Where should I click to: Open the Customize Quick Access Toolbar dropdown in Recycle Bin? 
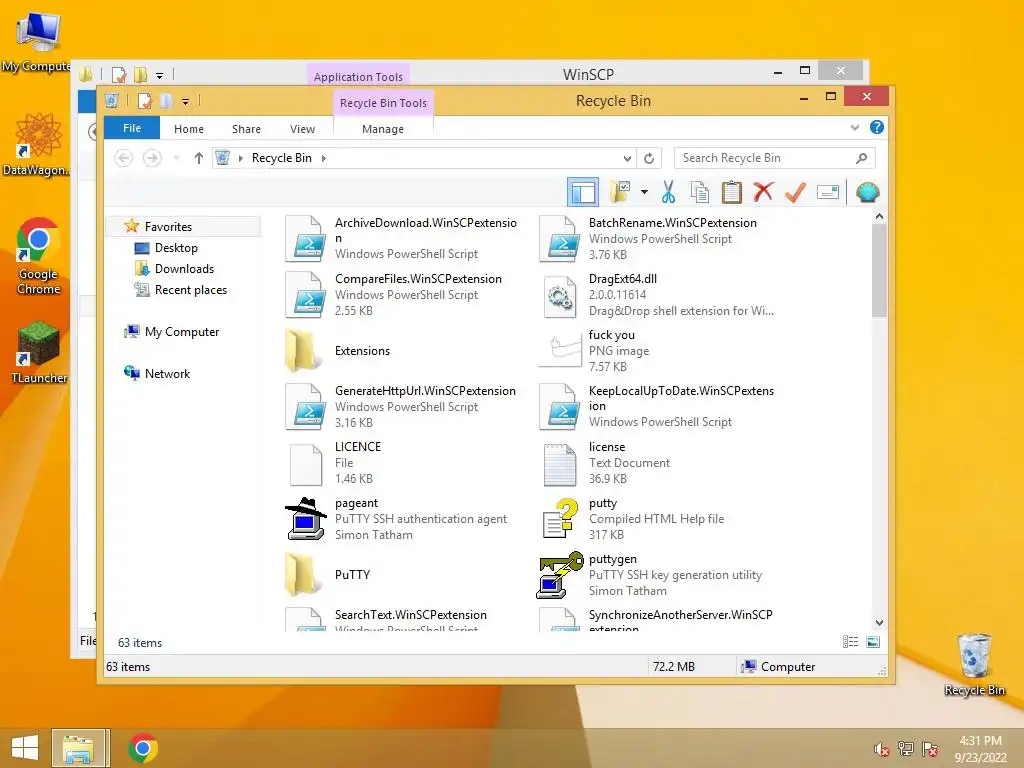tap(185, 102)
